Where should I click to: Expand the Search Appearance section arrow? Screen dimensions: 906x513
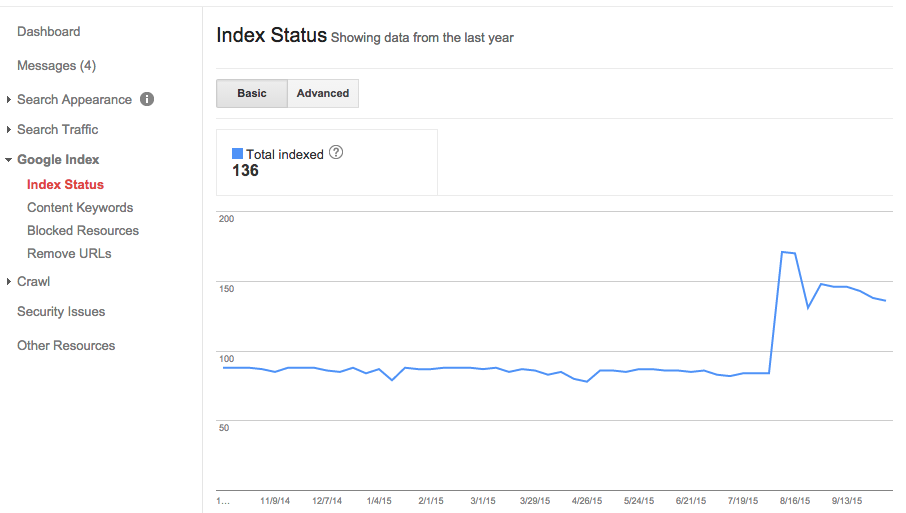tap(9, 100)
